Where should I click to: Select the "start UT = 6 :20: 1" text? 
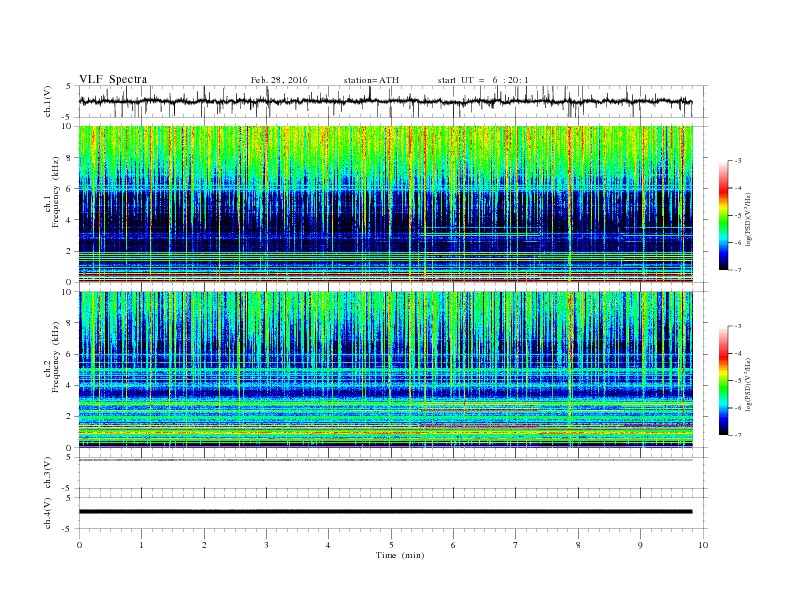click(x=483, y=80)
